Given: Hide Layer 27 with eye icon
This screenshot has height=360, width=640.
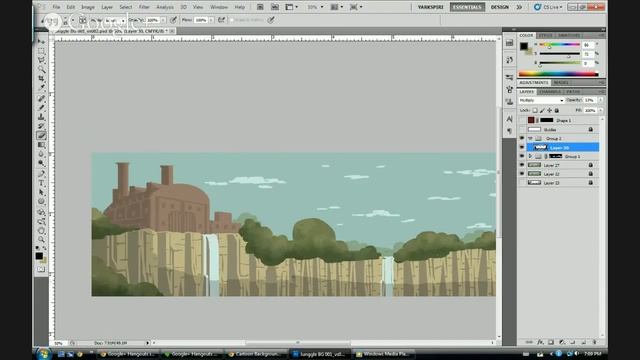Looking at the screenshot, I should (x=522, y=165).
